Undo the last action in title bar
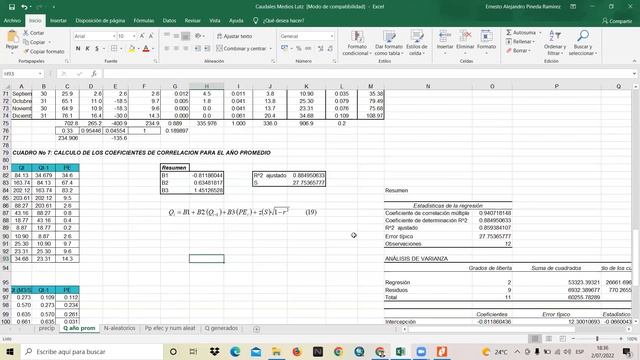Screen dimensions: 640x360 tap(24, 7)
